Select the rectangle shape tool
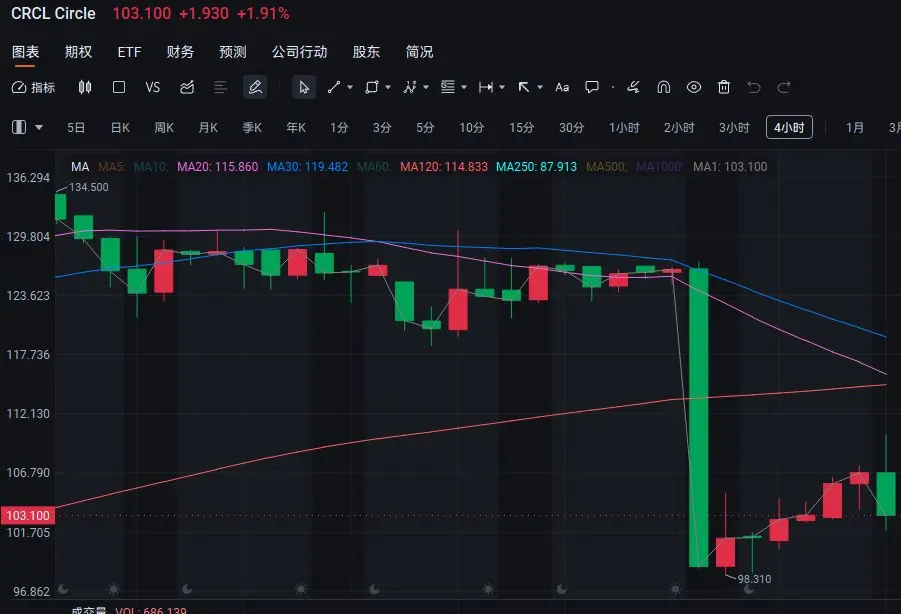The height and width of the screenshot is (614, 901). pyautogui.click(x=372, y=87)
